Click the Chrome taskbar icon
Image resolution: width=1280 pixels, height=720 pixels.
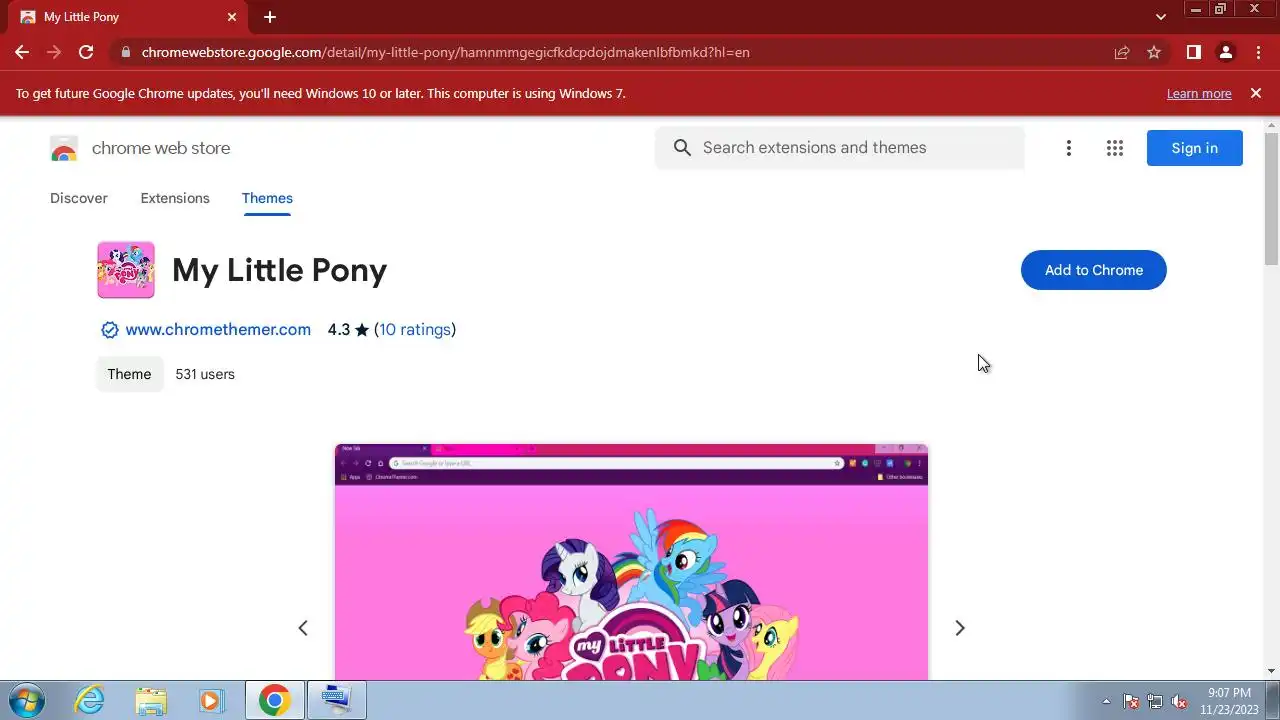pos(275,700)
